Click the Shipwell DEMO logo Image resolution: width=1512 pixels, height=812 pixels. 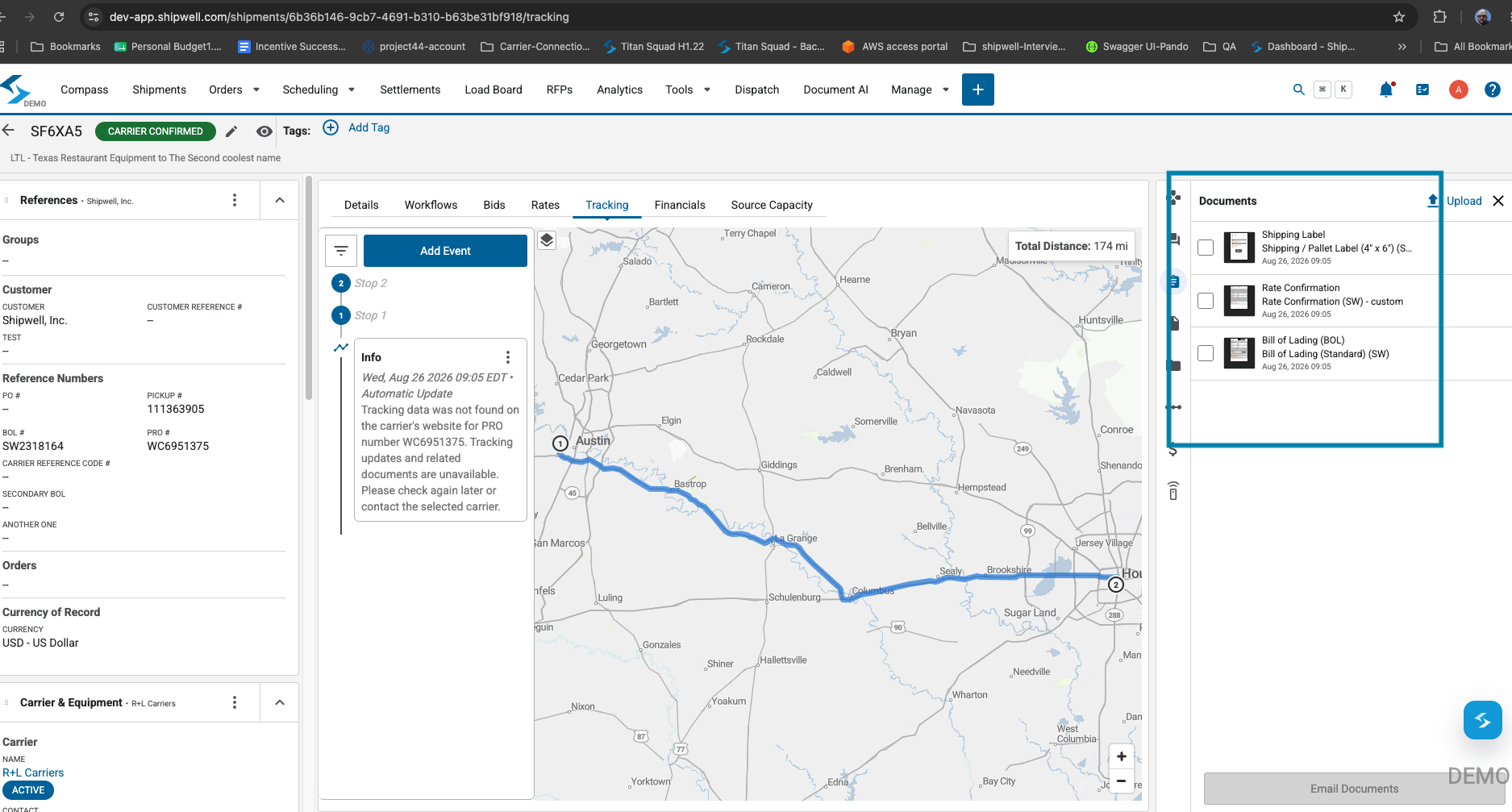[x=22, y=90]
